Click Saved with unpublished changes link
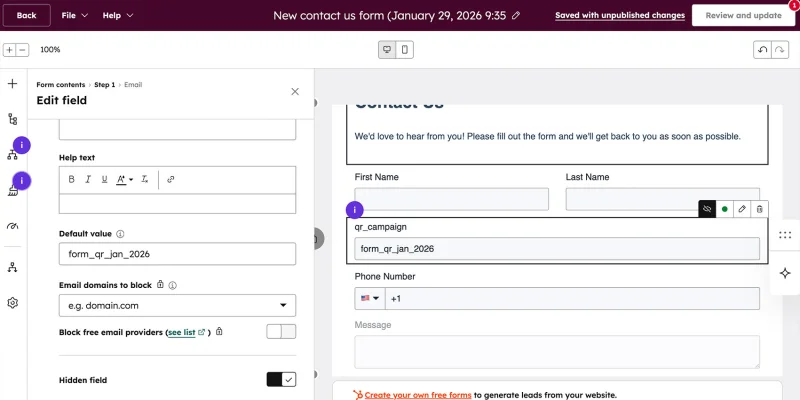This screenshot has height=400, width=800. click(620, 15)
